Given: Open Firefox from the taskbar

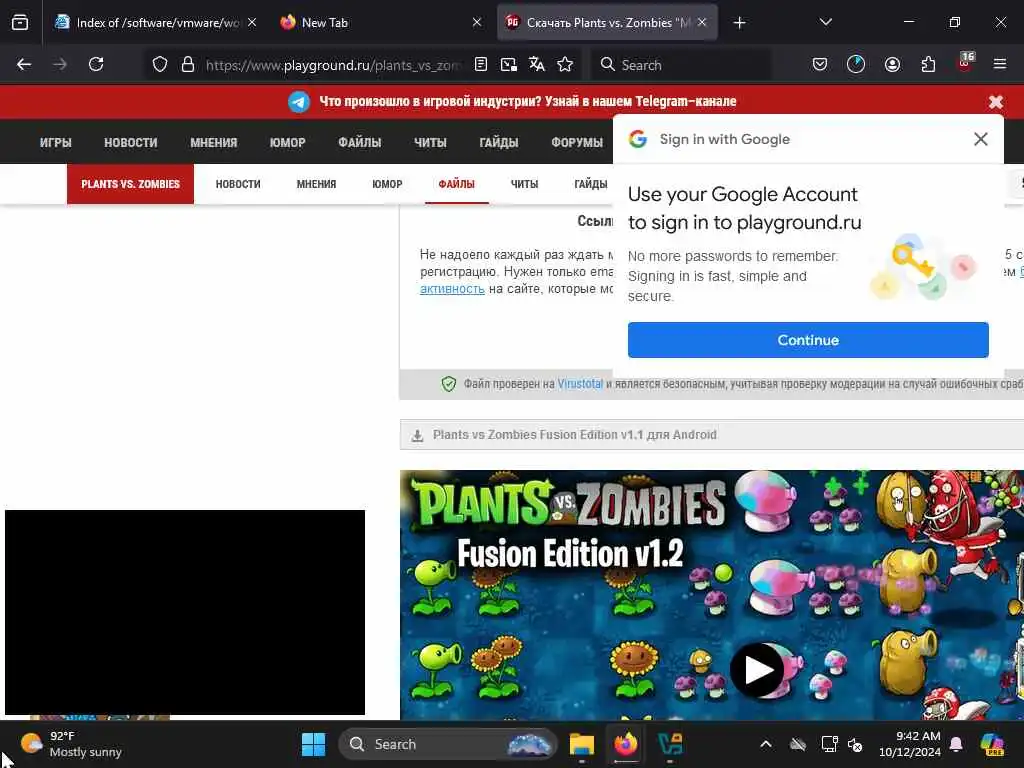Looking at the screenshot, I should [x=626, y=744].
